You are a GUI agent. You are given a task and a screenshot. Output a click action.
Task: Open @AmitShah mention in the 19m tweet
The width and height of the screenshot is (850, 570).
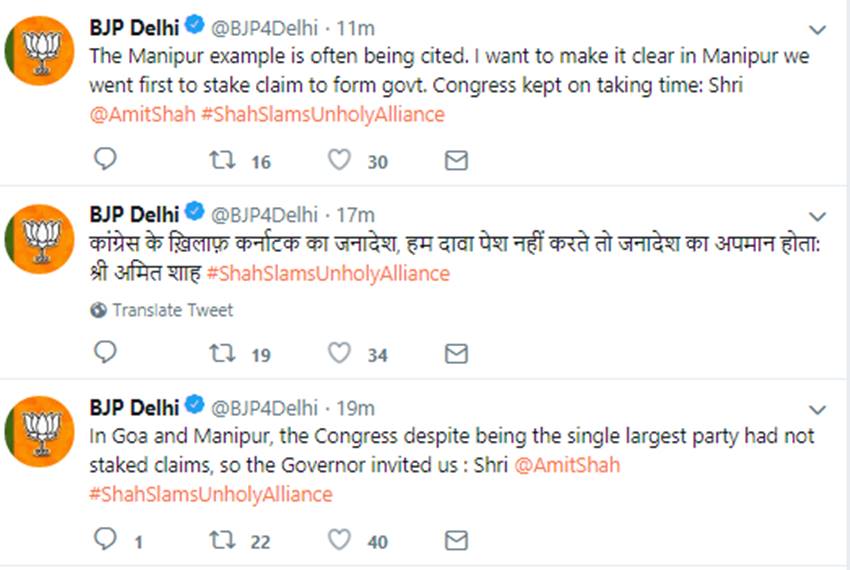(567, 465)
